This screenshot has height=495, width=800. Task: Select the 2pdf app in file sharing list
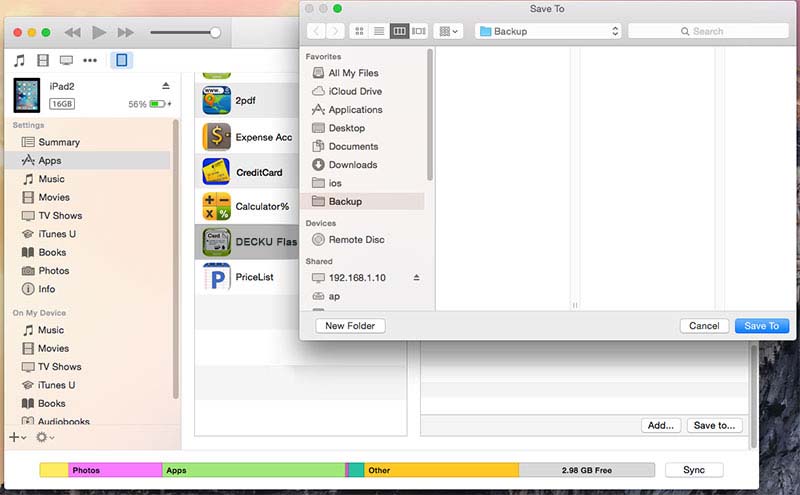pyautogui.click(x=247, y=101)
